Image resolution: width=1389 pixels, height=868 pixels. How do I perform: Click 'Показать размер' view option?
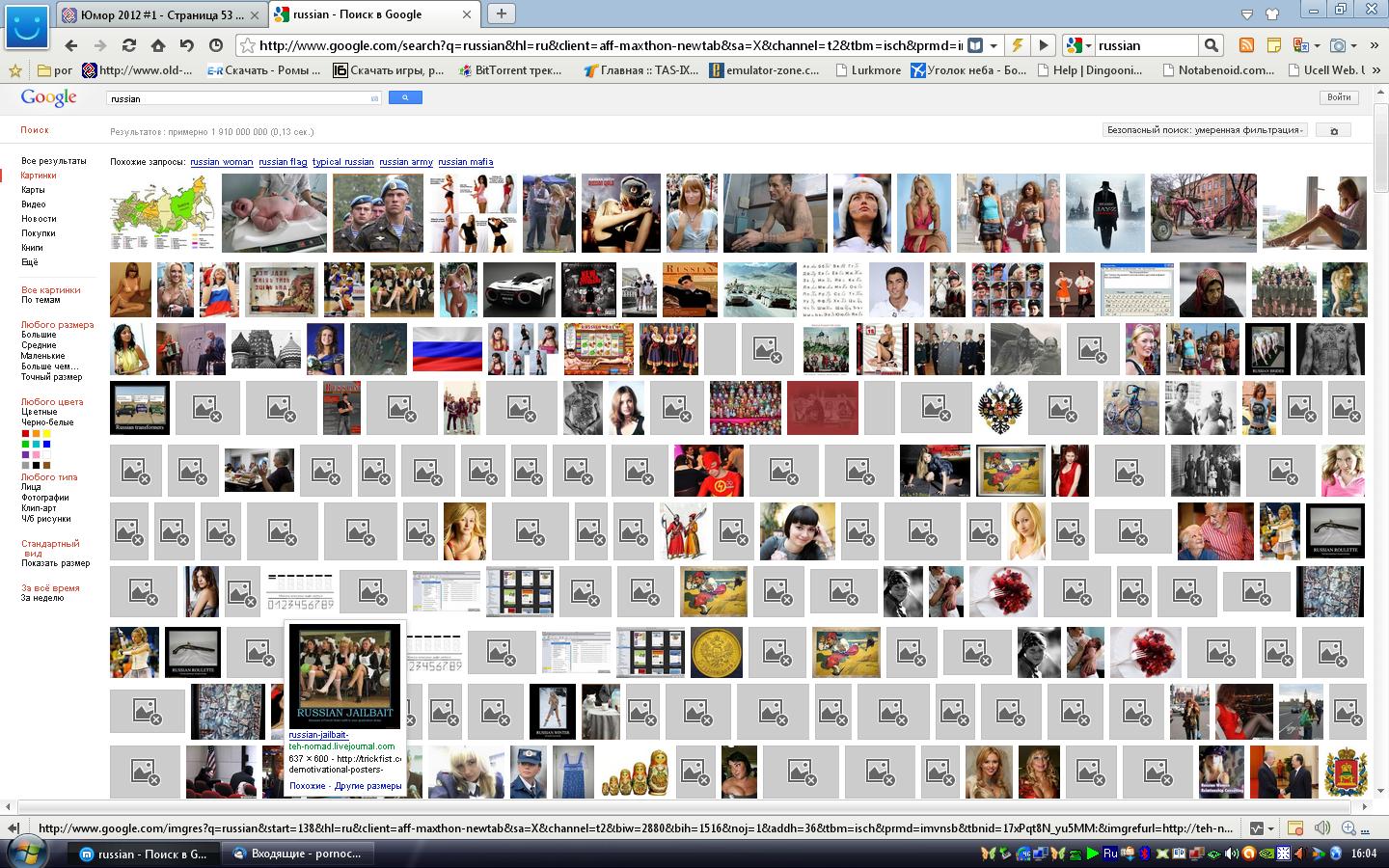click(56, 563)
